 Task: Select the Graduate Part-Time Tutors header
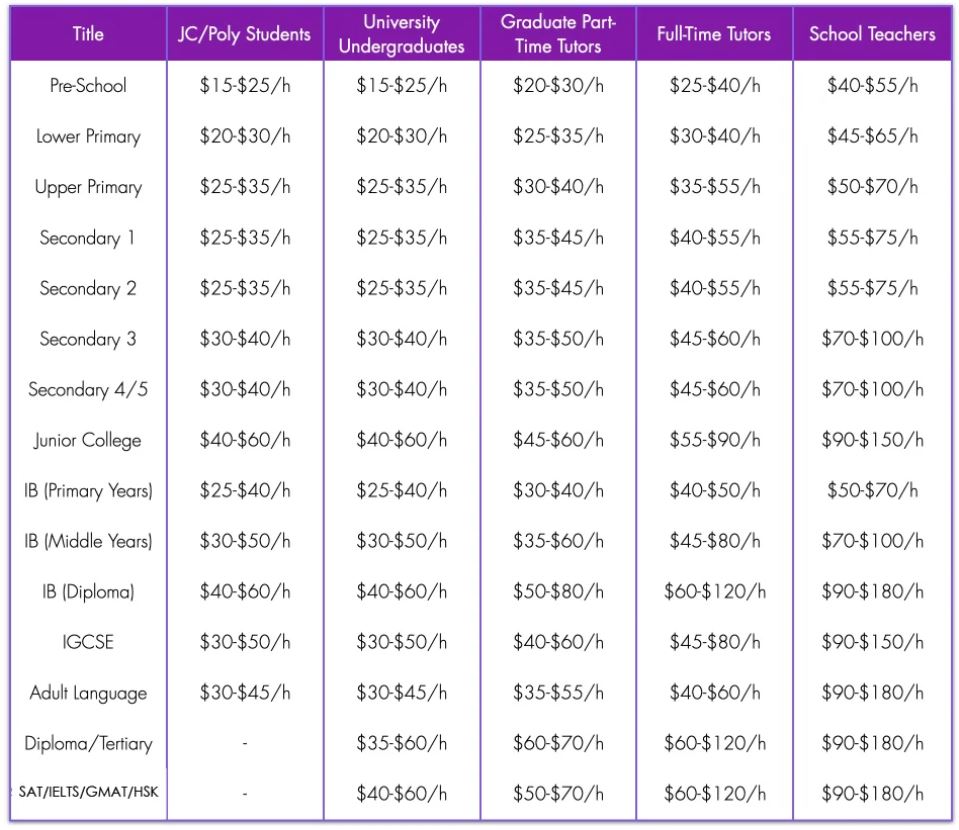(558, 34)
